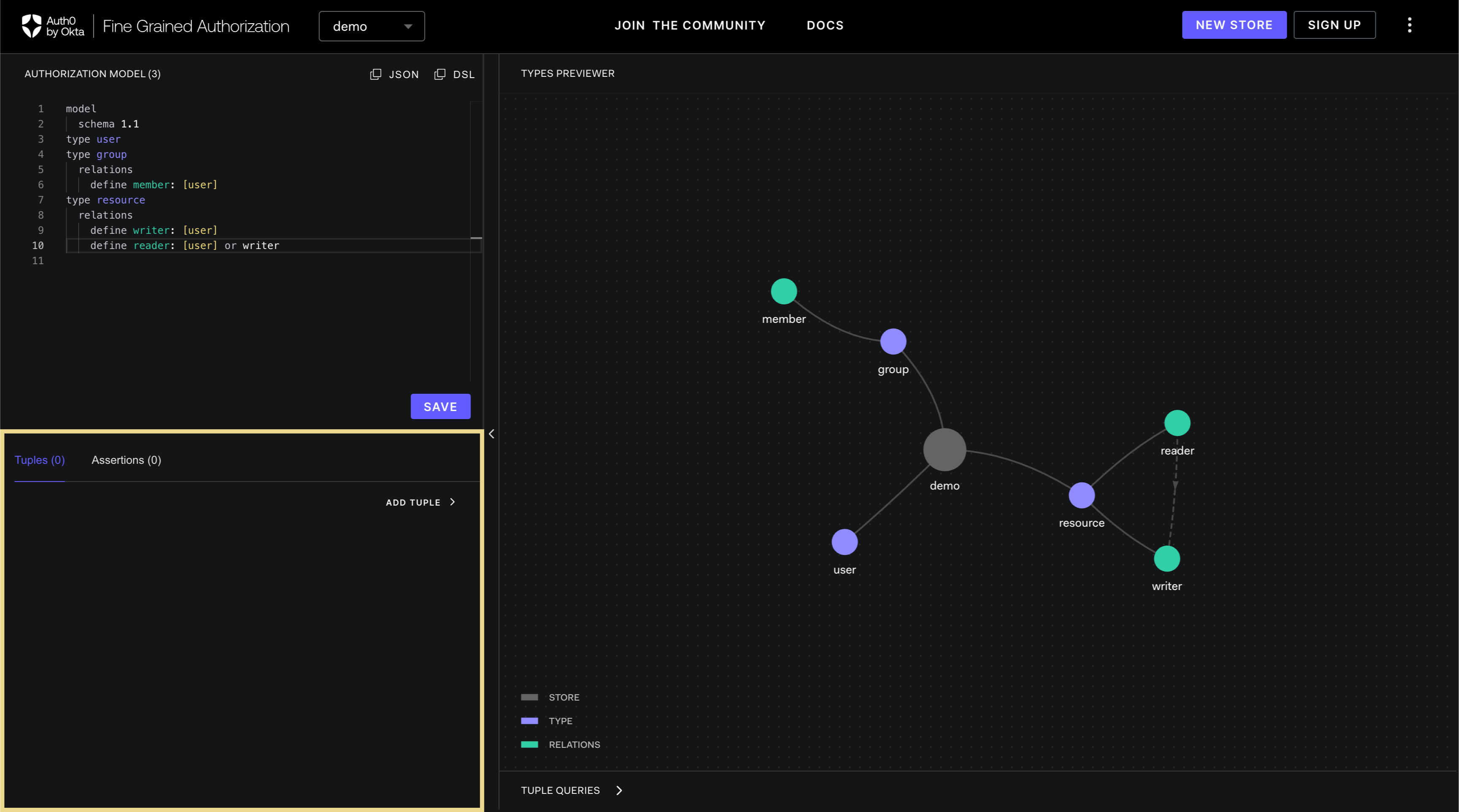Click the RELATIONS legend swatch
This screenshot has height=812, width=1459.
point(530,744)
